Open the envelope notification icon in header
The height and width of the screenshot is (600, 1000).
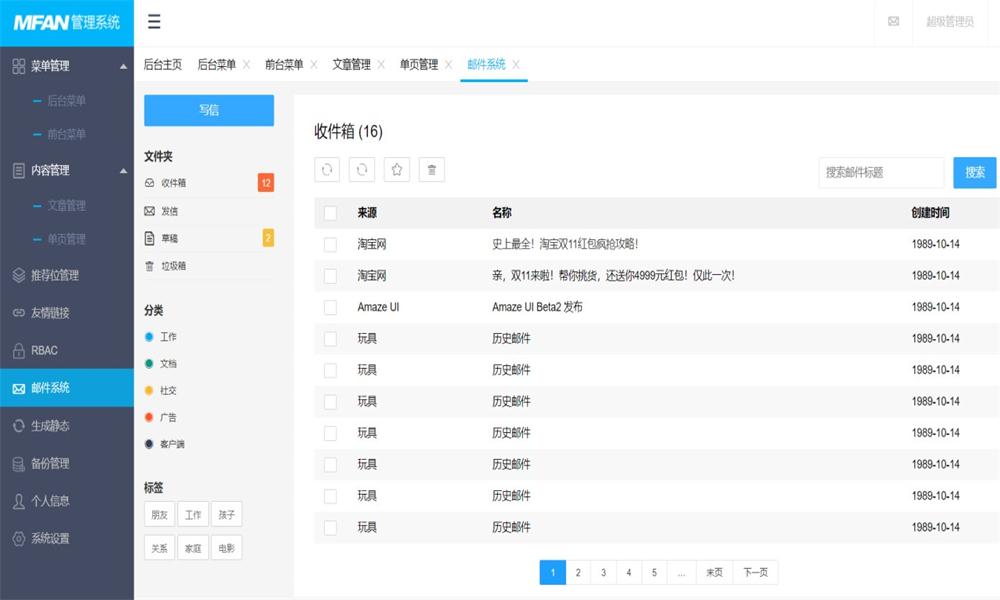[x=893, y=22]
